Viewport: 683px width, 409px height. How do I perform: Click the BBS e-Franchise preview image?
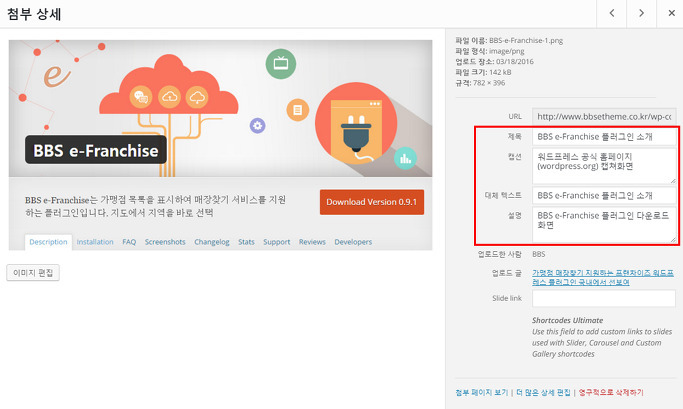coord(220,145)
